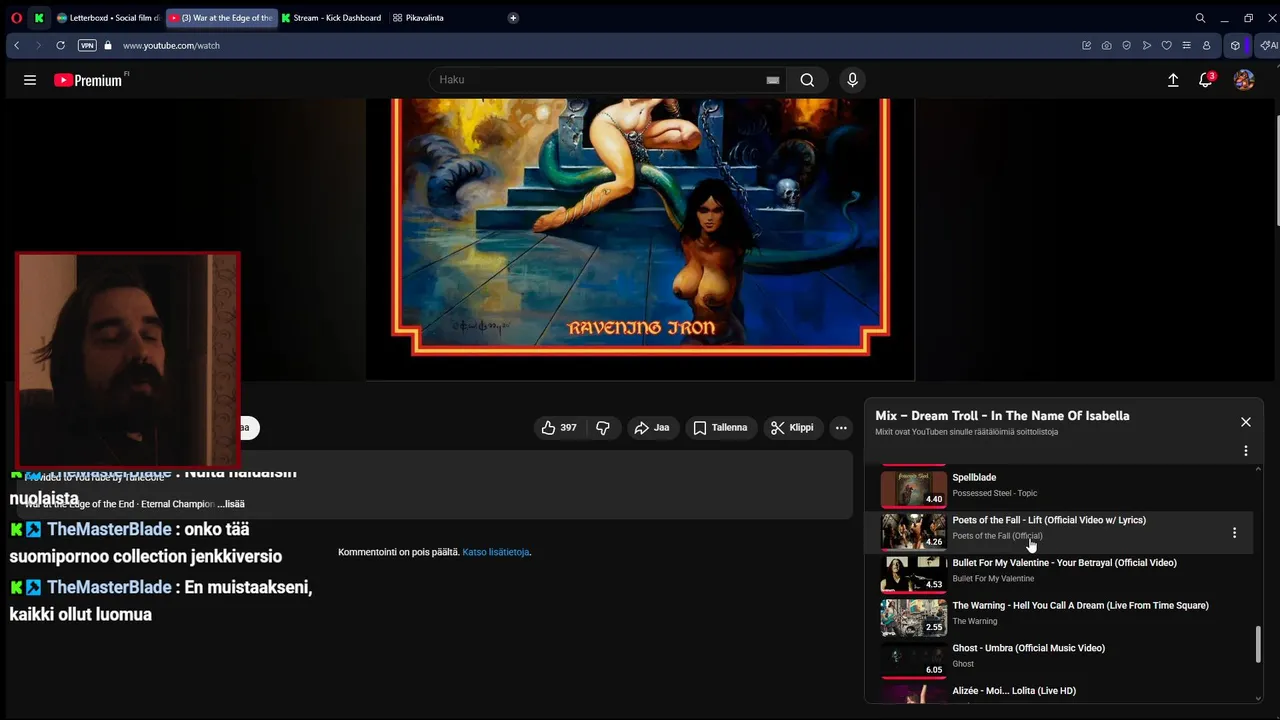Go forward with the browser forward arrow
Screen dimensions: 1280x720
coord(38,45)
